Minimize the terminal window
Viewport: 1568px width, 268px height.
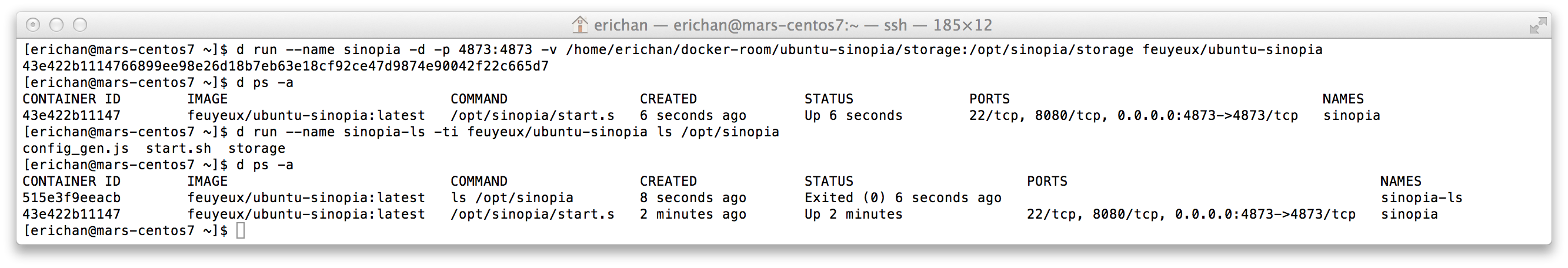point(56,25)
